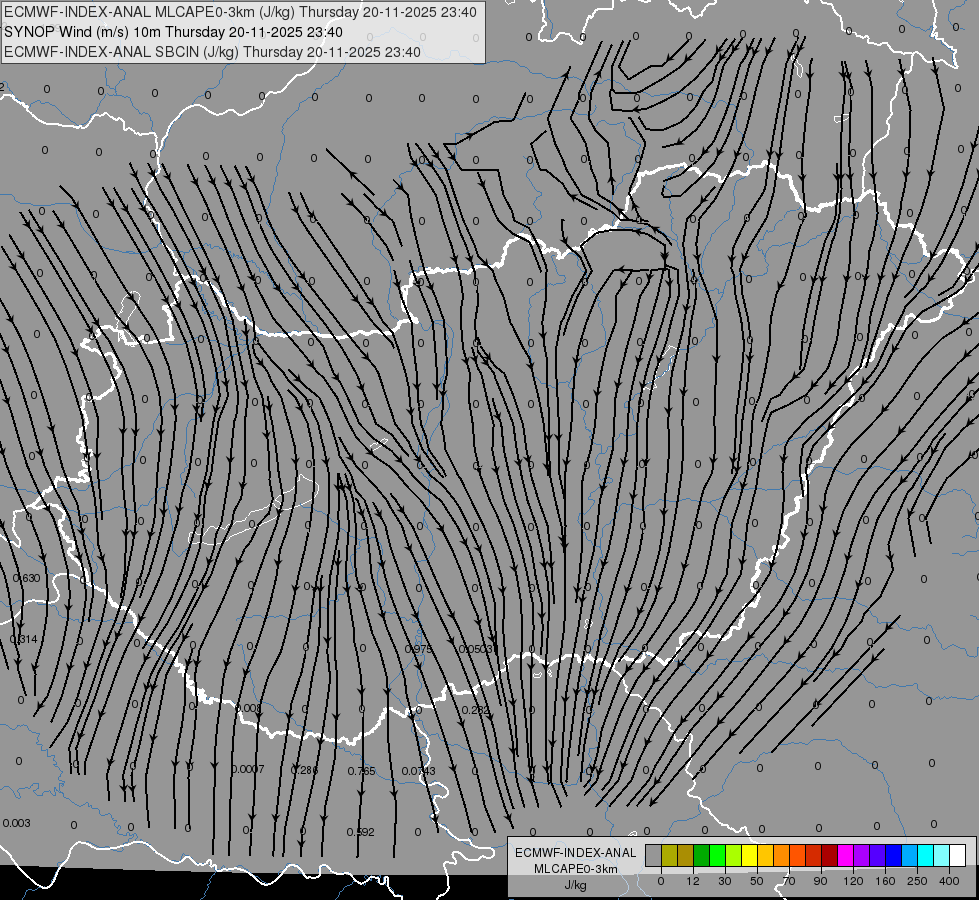The width and height of the screenshot is (979, 900).
Task: Click the gray swatch in the MLCAPE legend
Action: 653,855
